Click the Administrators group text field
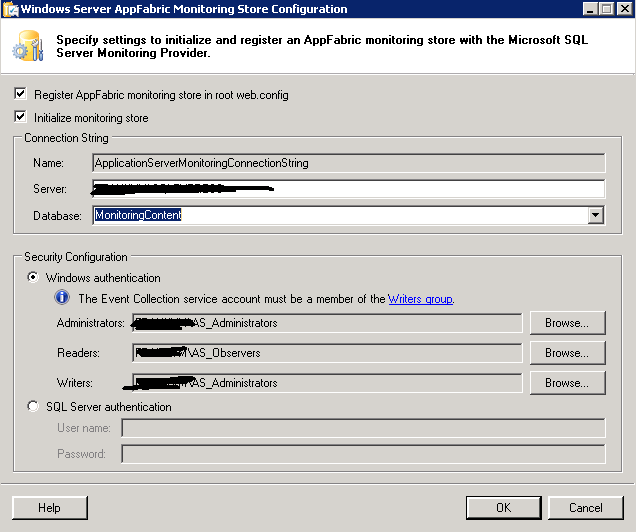This screenshot has height=532, width=636. 327,323
